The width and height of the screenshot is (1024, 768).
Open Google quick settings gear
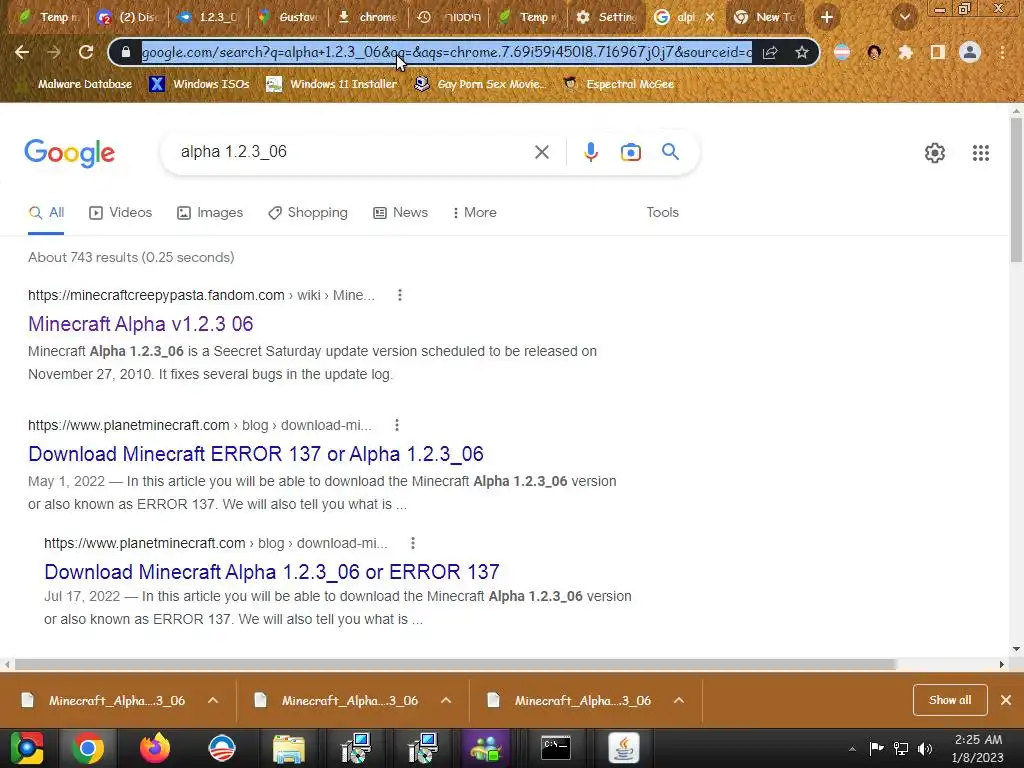click(x=935, y=153)
